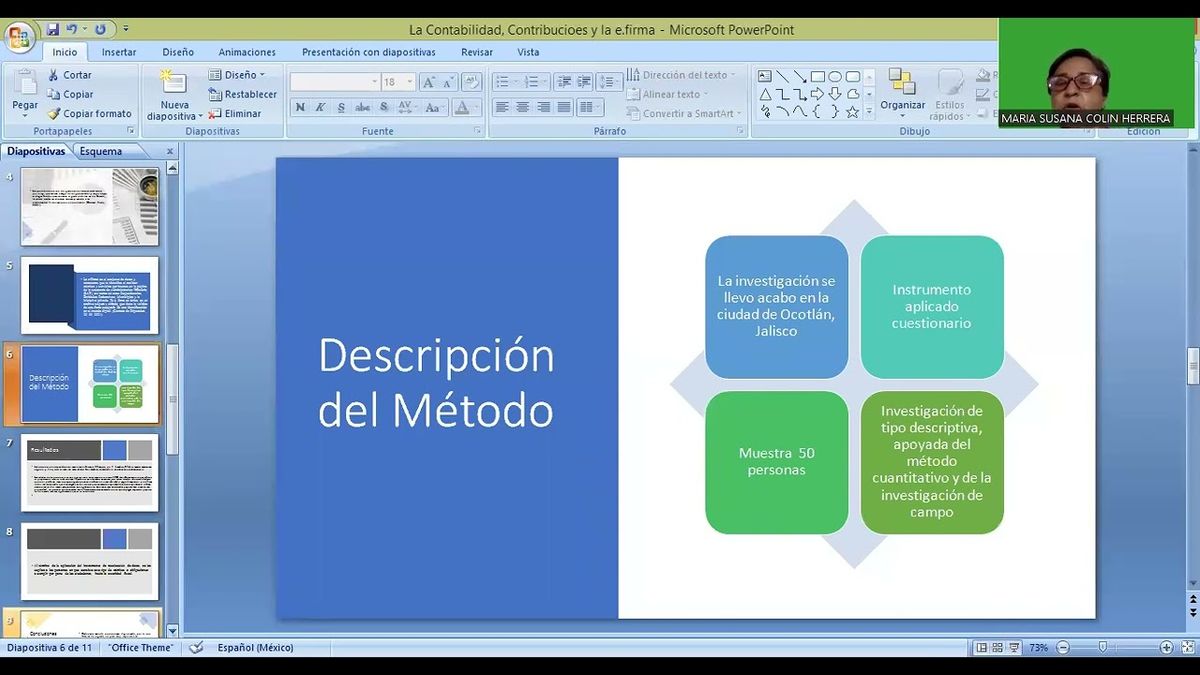Open Dirección del texto dropdown
Screen dimensions: 1200x675
(681, 75)
